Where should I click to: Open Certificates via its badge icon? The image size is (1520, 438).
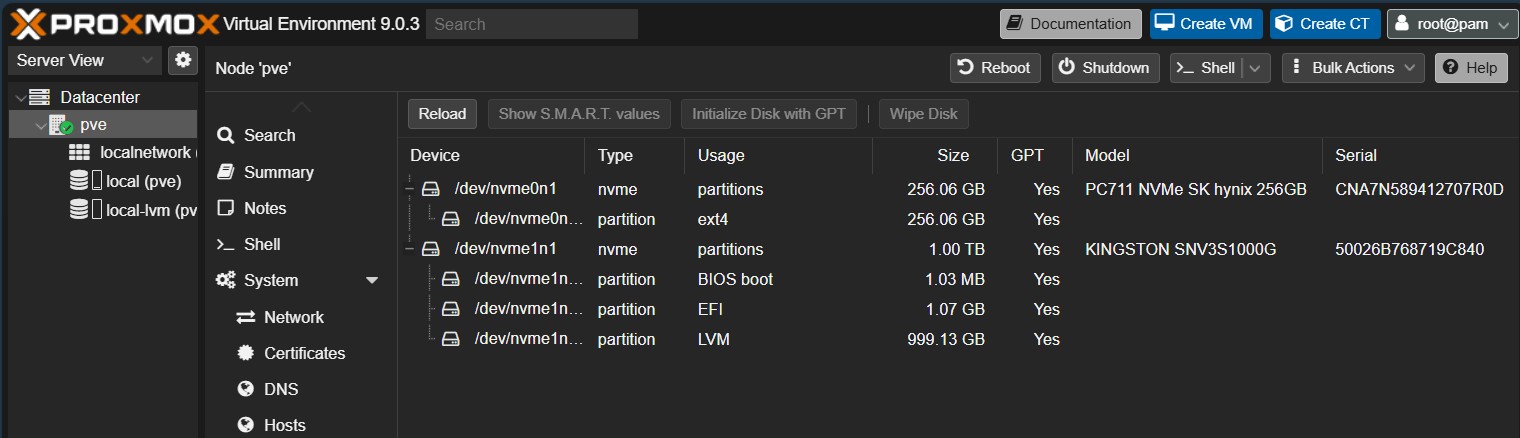245,353
